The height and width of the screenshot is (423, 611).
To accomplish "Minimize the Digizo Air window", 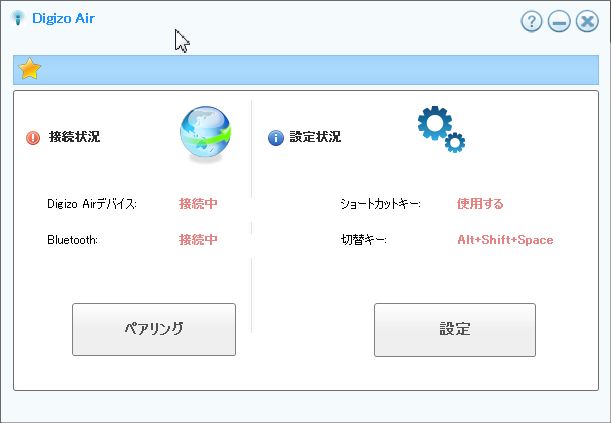I will [x=559, y=21].
